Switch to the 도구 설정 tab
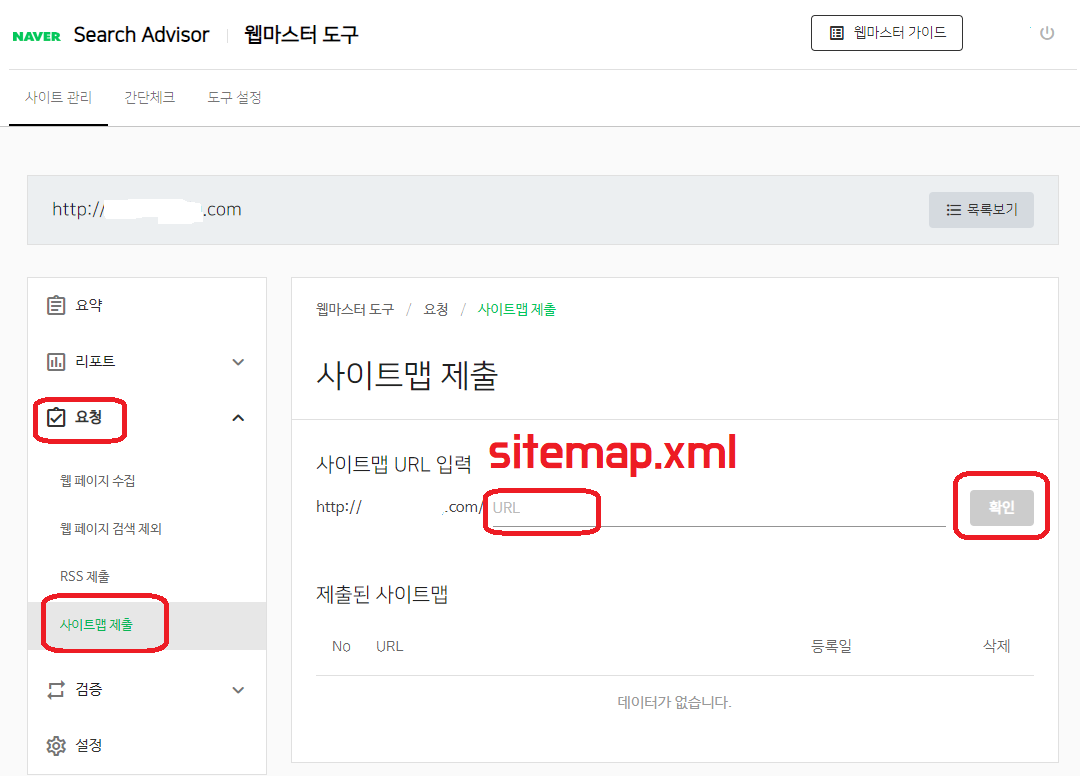The image size is (1080, 776). tap(234, 97)
